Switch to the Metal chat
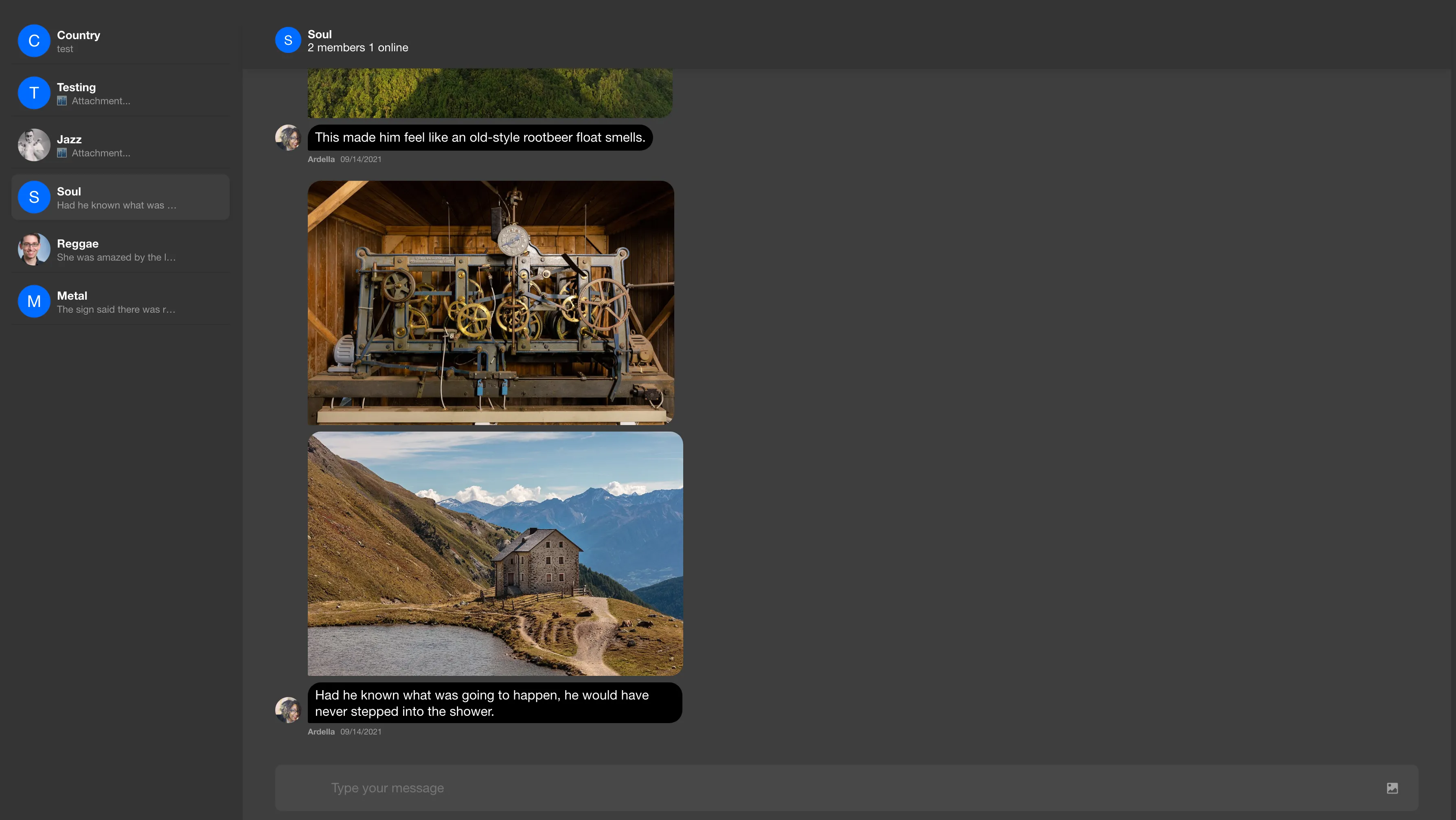The width and height of the screenshot is (1456, 820). click(x=121, y=300)
